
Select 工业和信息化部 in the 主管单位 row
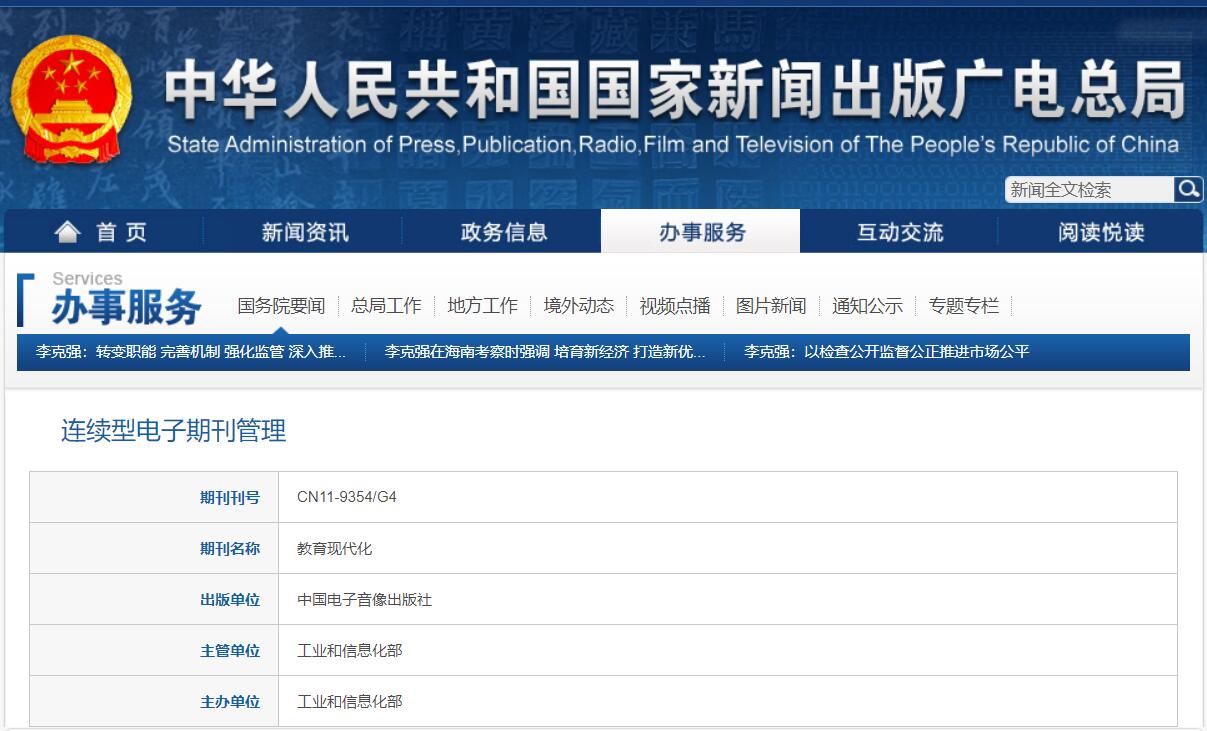tap(350, 650)
